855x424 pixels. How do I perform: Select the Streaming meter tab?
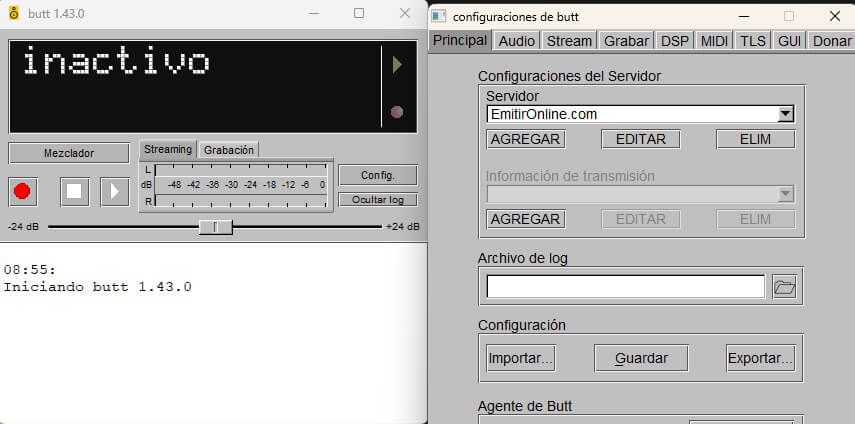[168, 149]
